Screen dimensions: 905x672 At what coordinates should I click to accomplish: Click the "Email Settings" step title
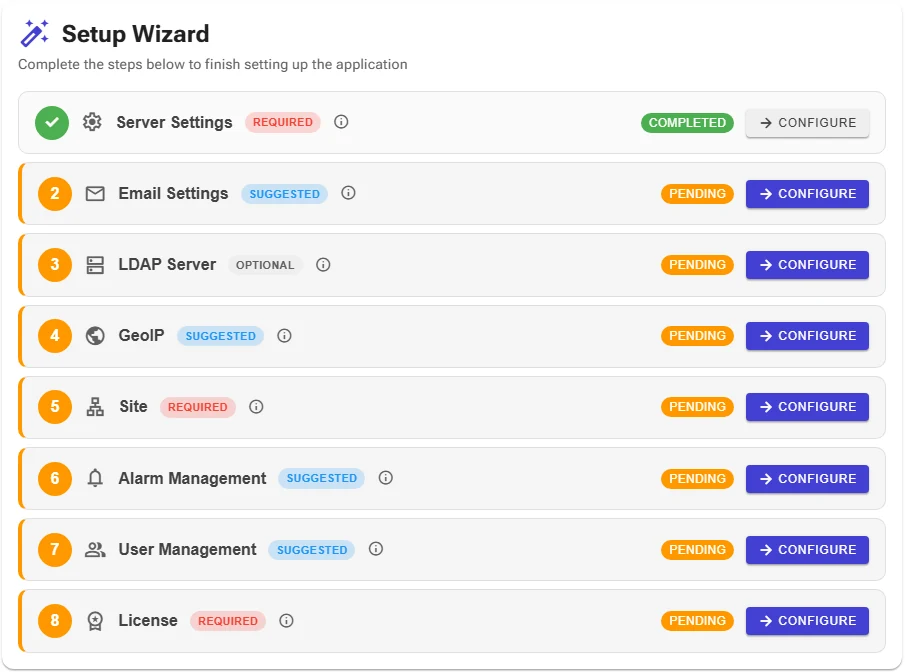[173, 193]
